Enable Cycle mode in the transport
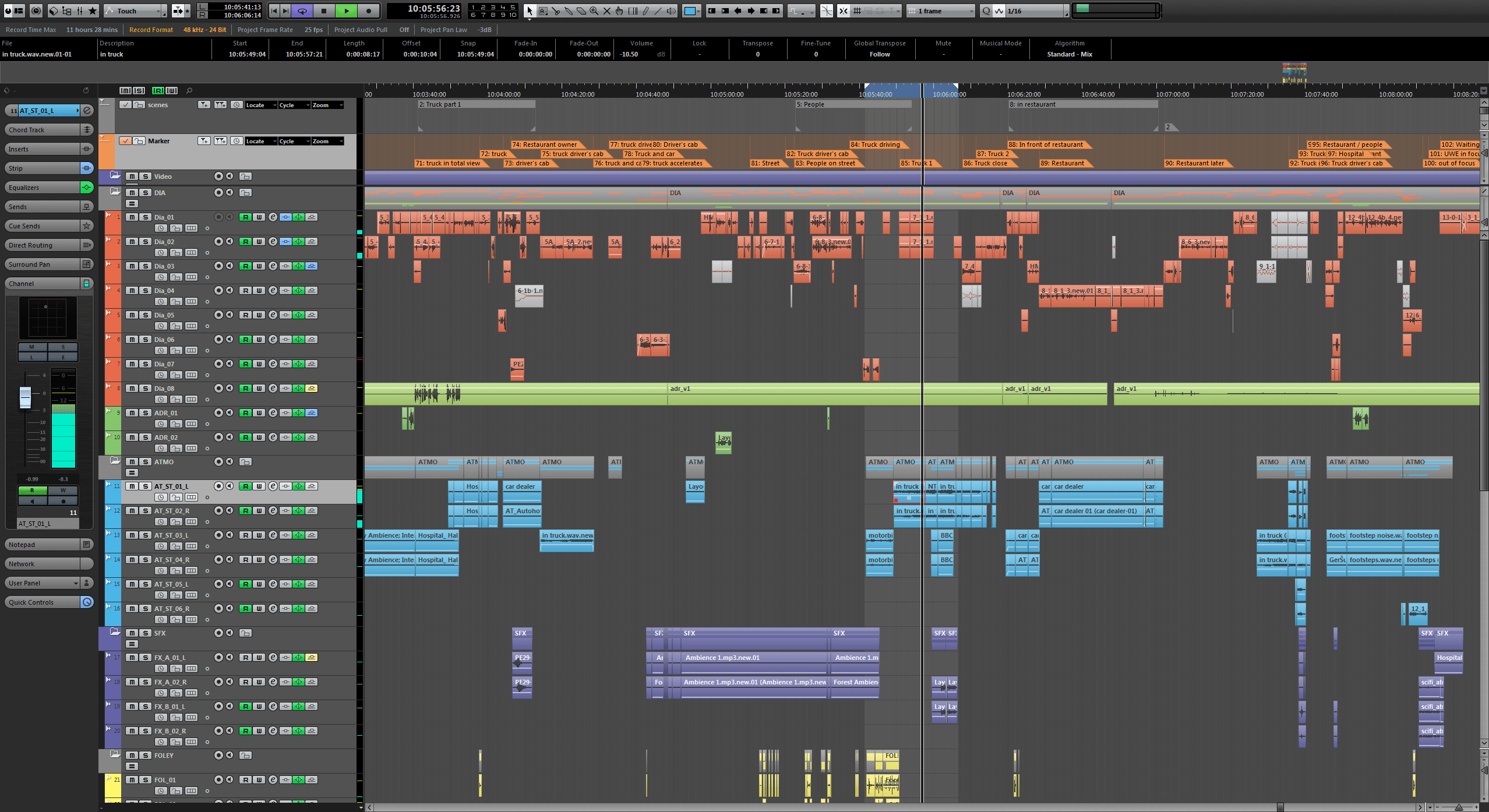1489x812 pixels. (302, 10)
